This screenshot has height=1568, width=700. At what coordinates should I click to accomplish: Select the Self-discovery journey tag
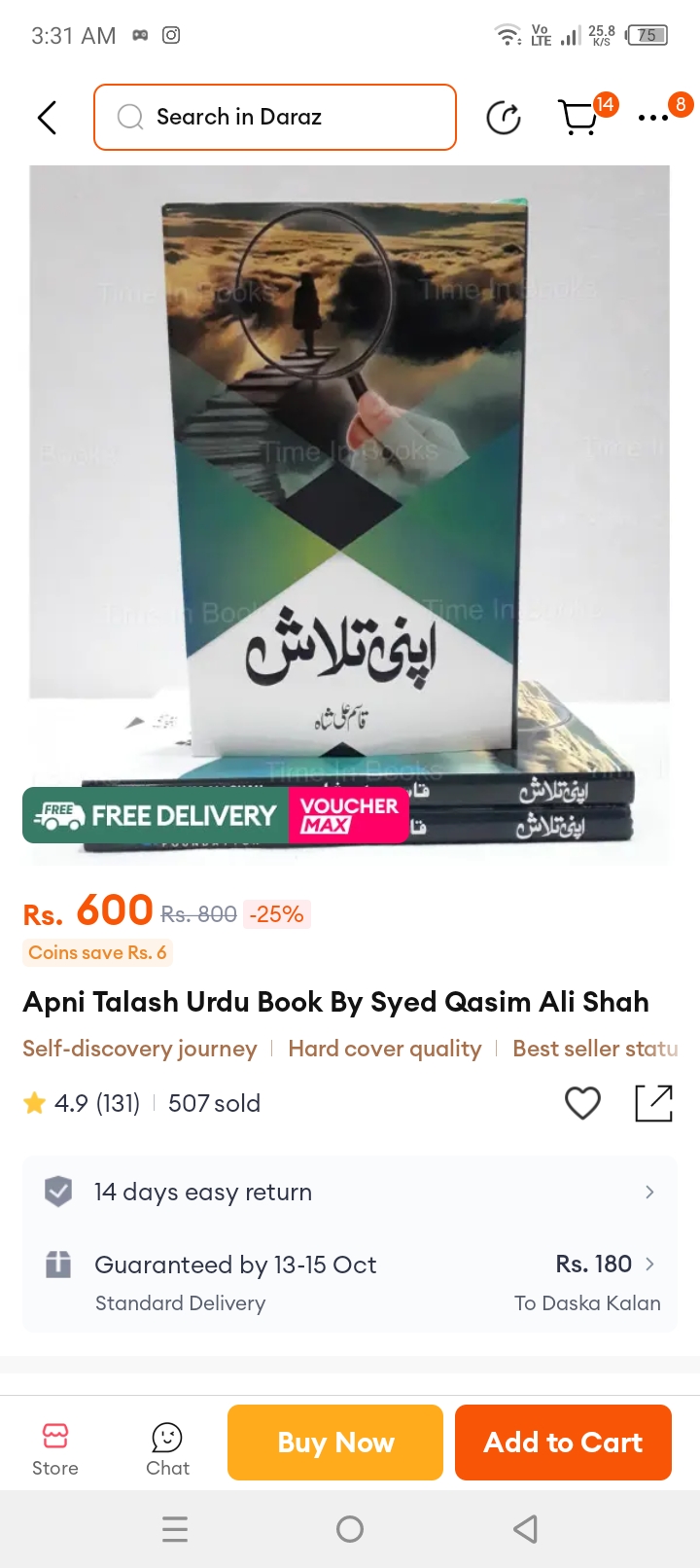(140, 1049)
